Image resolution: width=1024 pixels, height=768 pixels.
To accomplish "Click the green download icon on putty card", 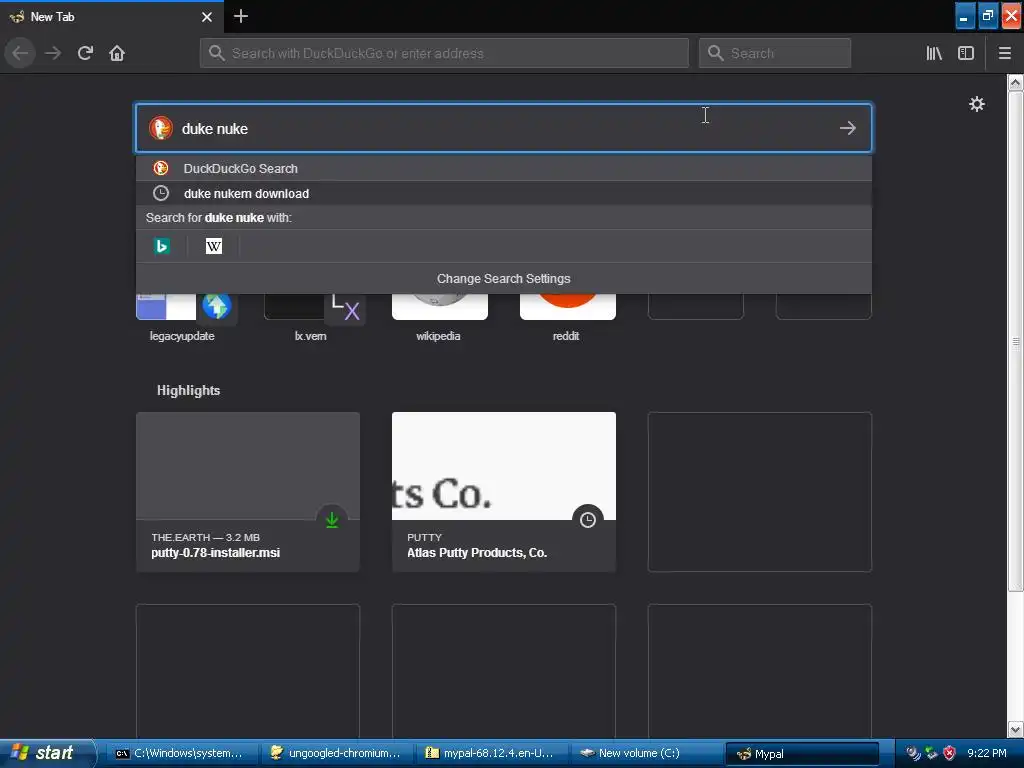I will tap(332, 520).
